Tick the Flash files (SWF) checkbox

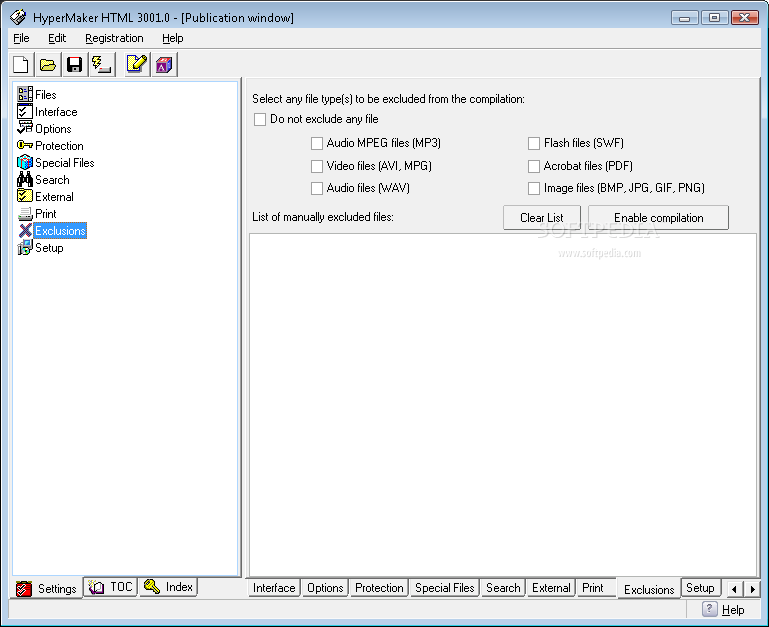534,143
